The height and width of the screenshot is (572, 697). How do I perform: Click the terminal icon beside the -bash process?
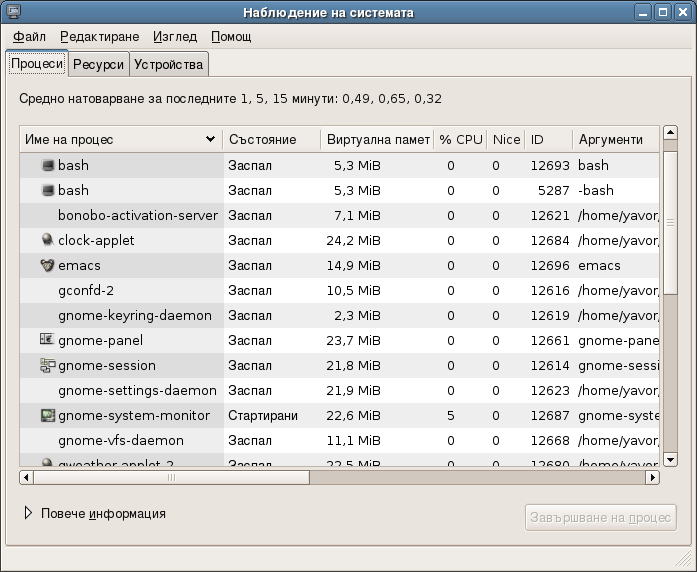pos(47,190)
